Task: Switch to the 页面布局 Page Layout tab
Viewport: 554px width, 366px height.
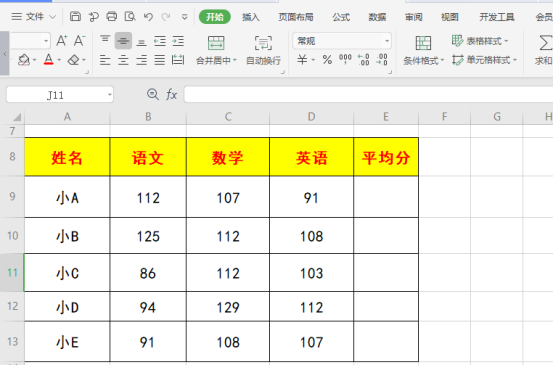Action: (296, 17)
